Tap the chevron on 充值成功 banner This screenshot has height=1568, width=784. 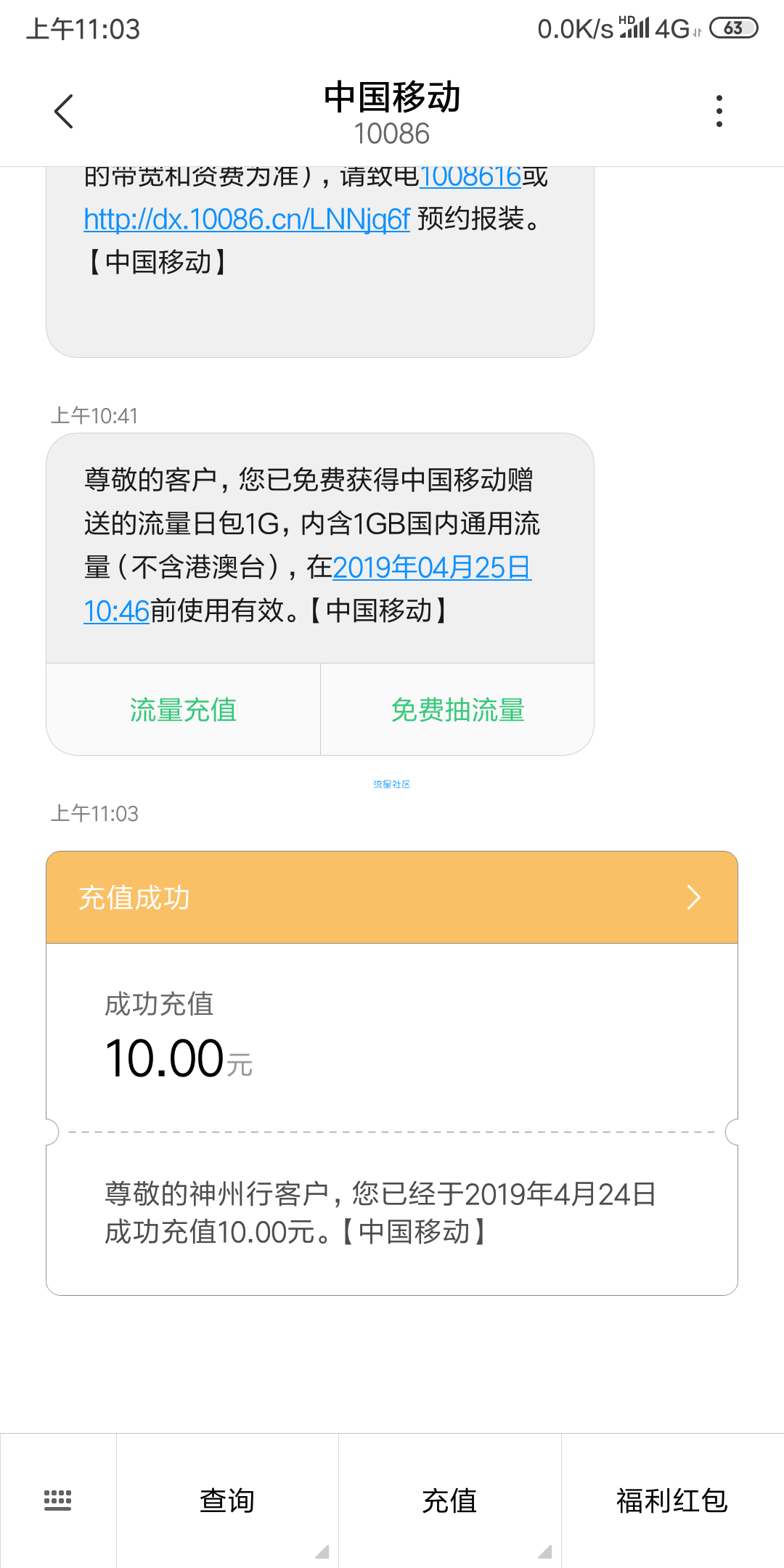click(694, 898)
